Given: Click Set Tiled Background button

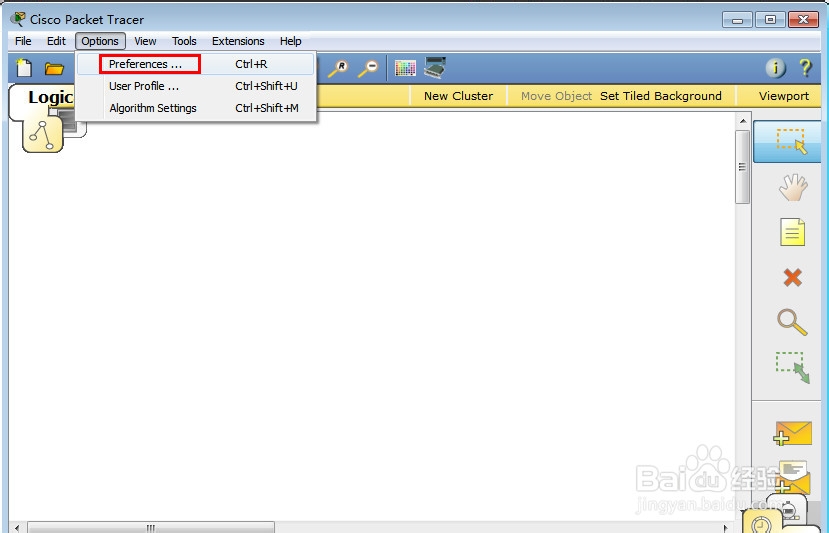Looking at the screenshot, I should pyautogui.click(x=660, y=96).
